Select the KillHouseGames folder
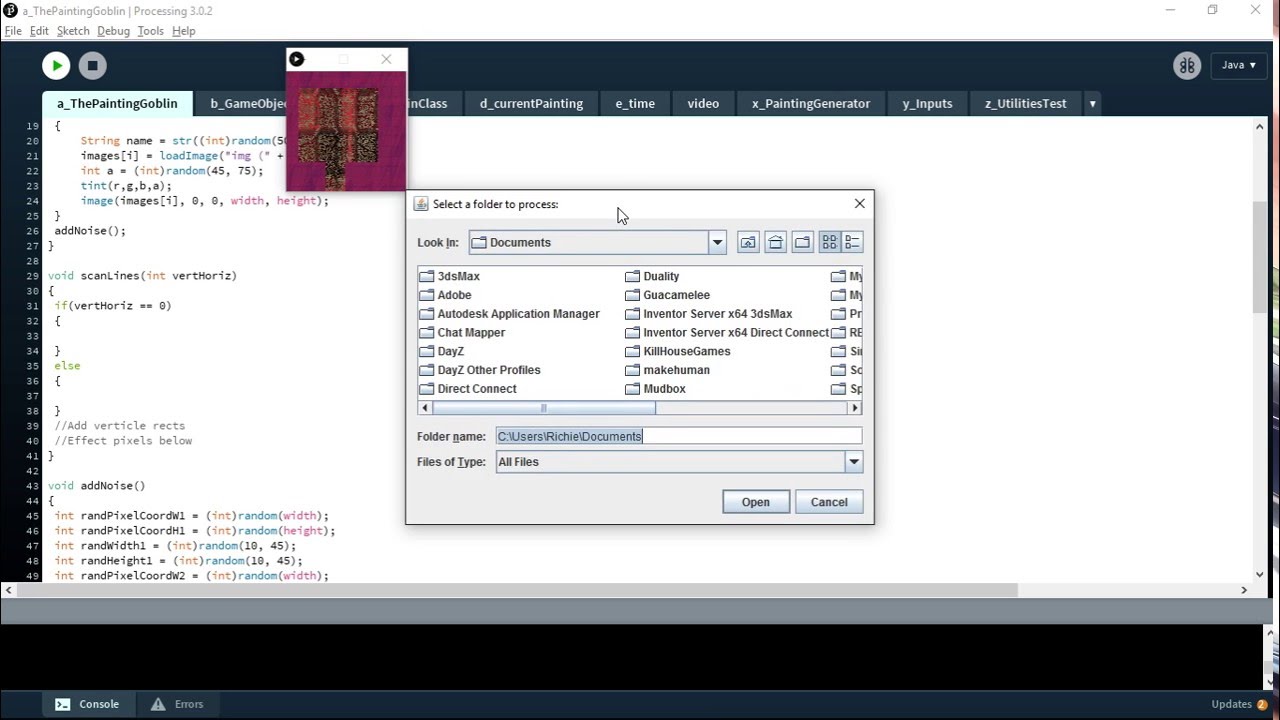The image size is (1280, 720). pos(677,351)
